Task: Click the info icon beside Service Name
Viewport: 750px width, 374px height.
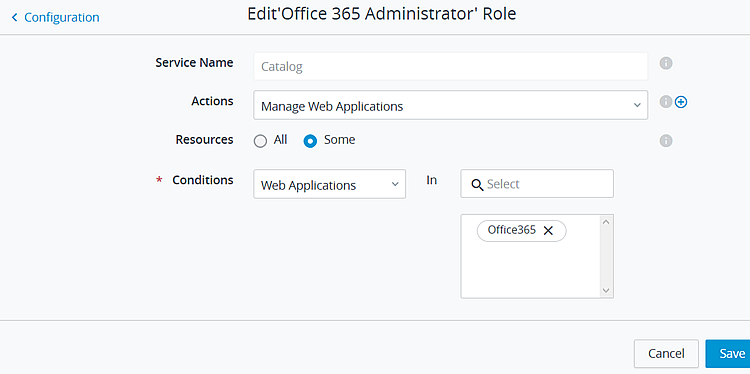Action: [666, 63]
